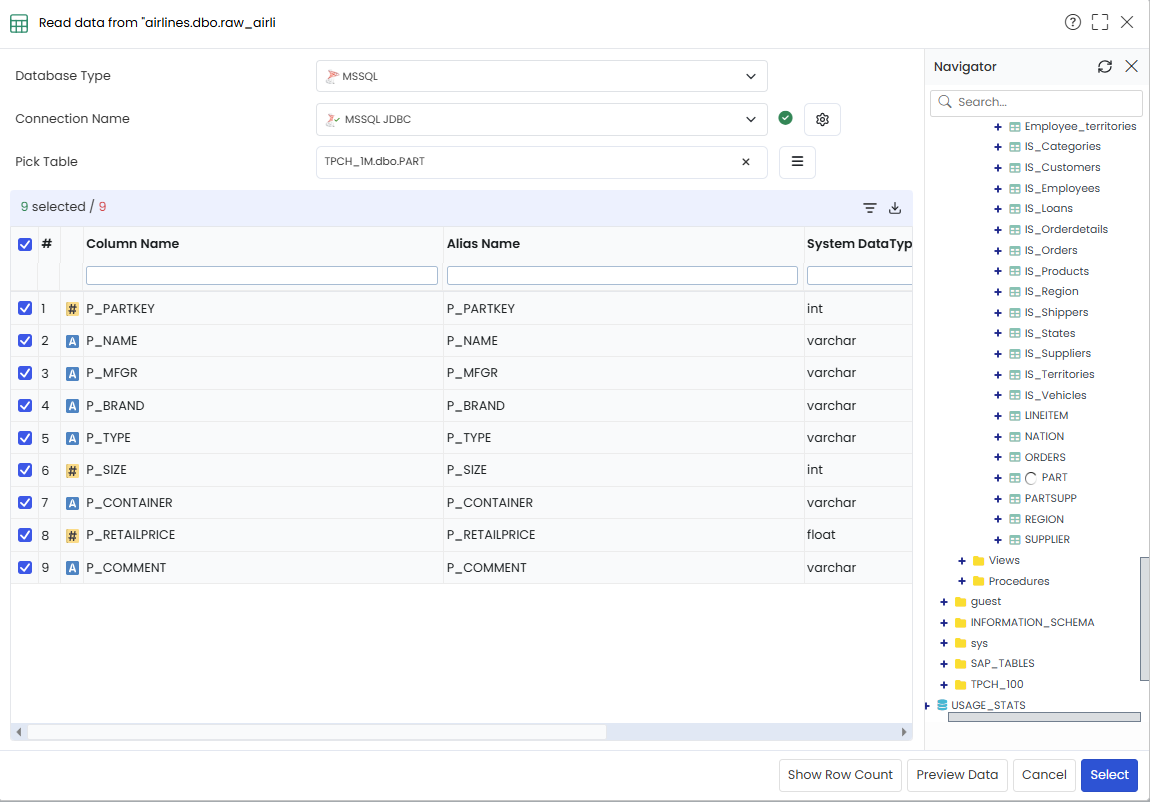This screenshot has width=1150, height=802.
Task: Click the horizontal scrollbar under the table
Action: pyautogui.click(x=317, y=732)
